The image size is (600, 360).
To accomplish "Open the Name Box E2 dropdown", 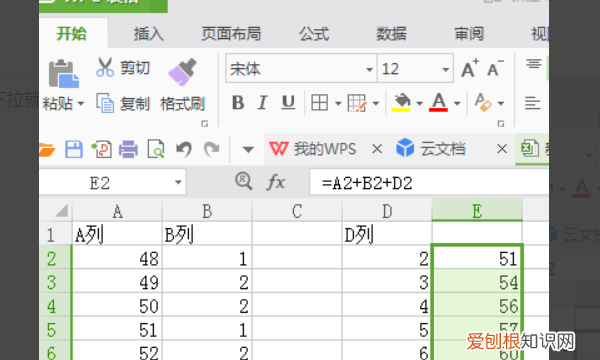I will [x=178, y=182].
